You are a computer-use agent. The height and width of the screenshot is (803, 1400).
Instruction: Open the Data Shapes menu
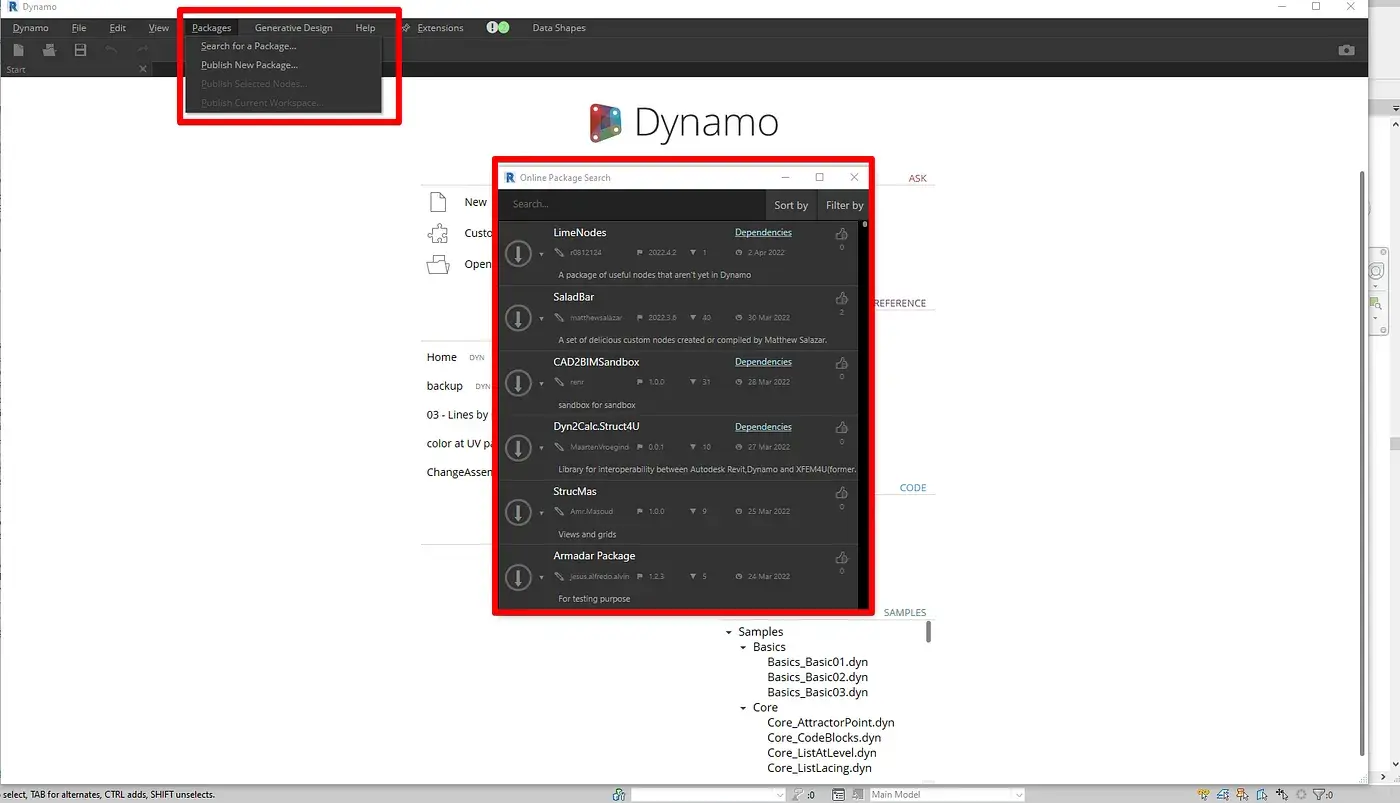pos(559,28)
